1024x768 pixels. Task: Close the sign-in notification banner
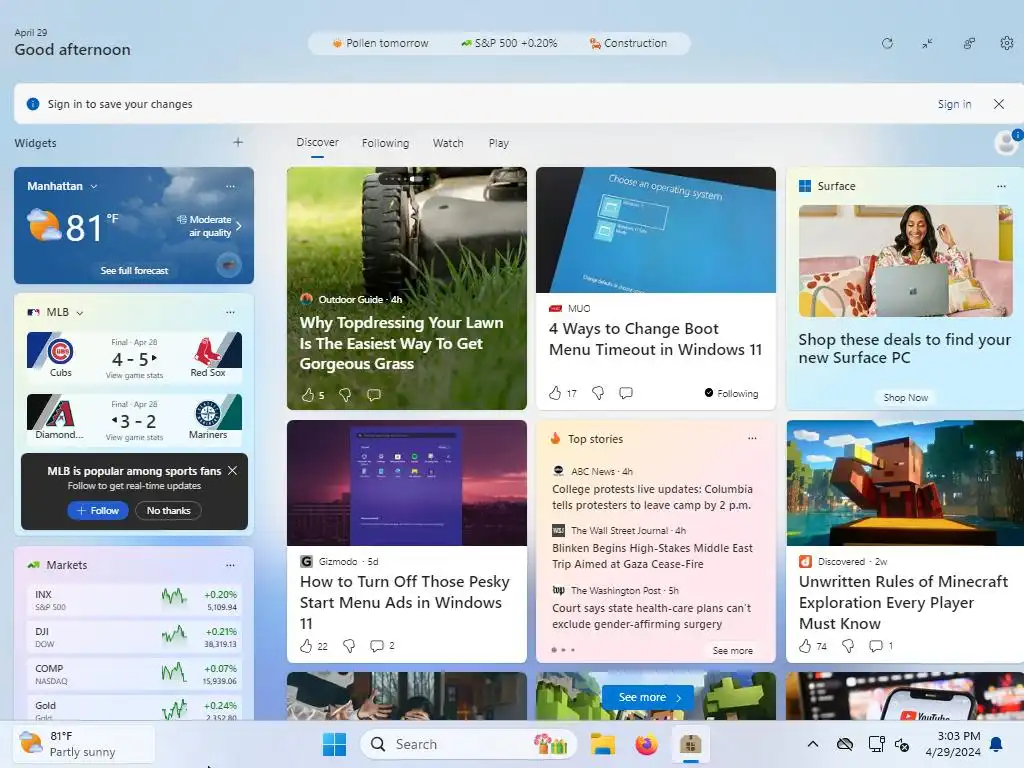coord(999,104)
